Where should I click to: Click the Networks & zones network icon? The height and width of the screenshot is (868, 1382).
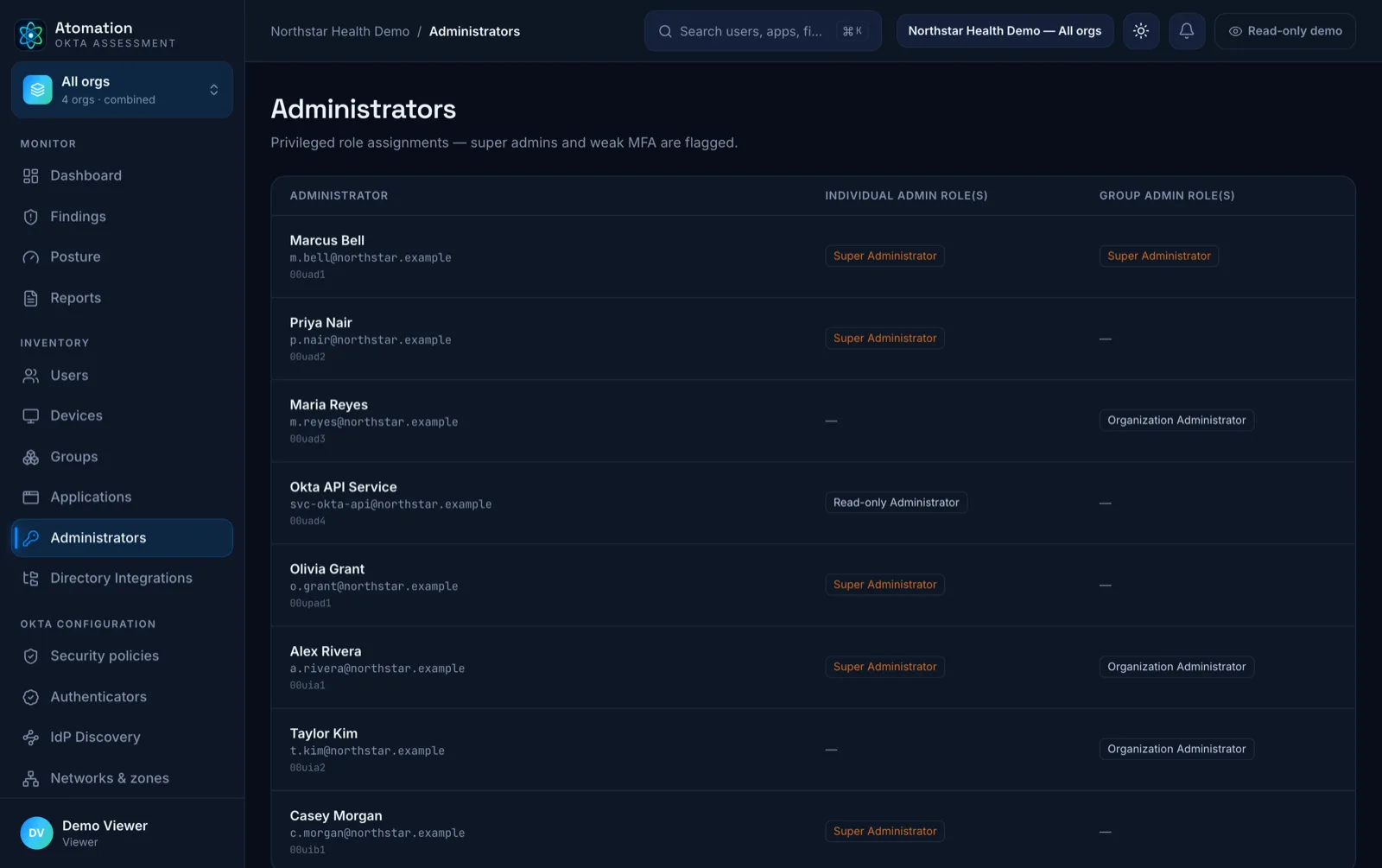31,778
